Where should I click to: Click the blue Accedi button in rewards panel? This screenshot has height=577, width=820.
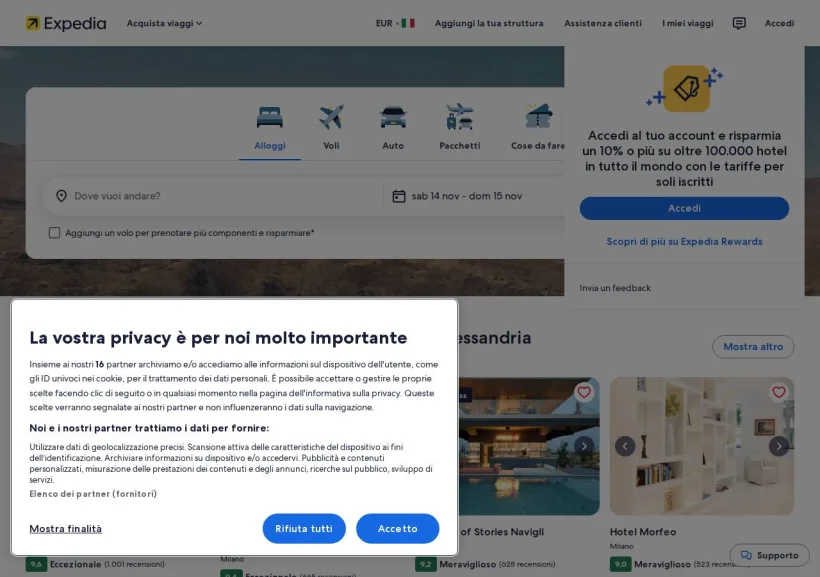pos(684,208)
